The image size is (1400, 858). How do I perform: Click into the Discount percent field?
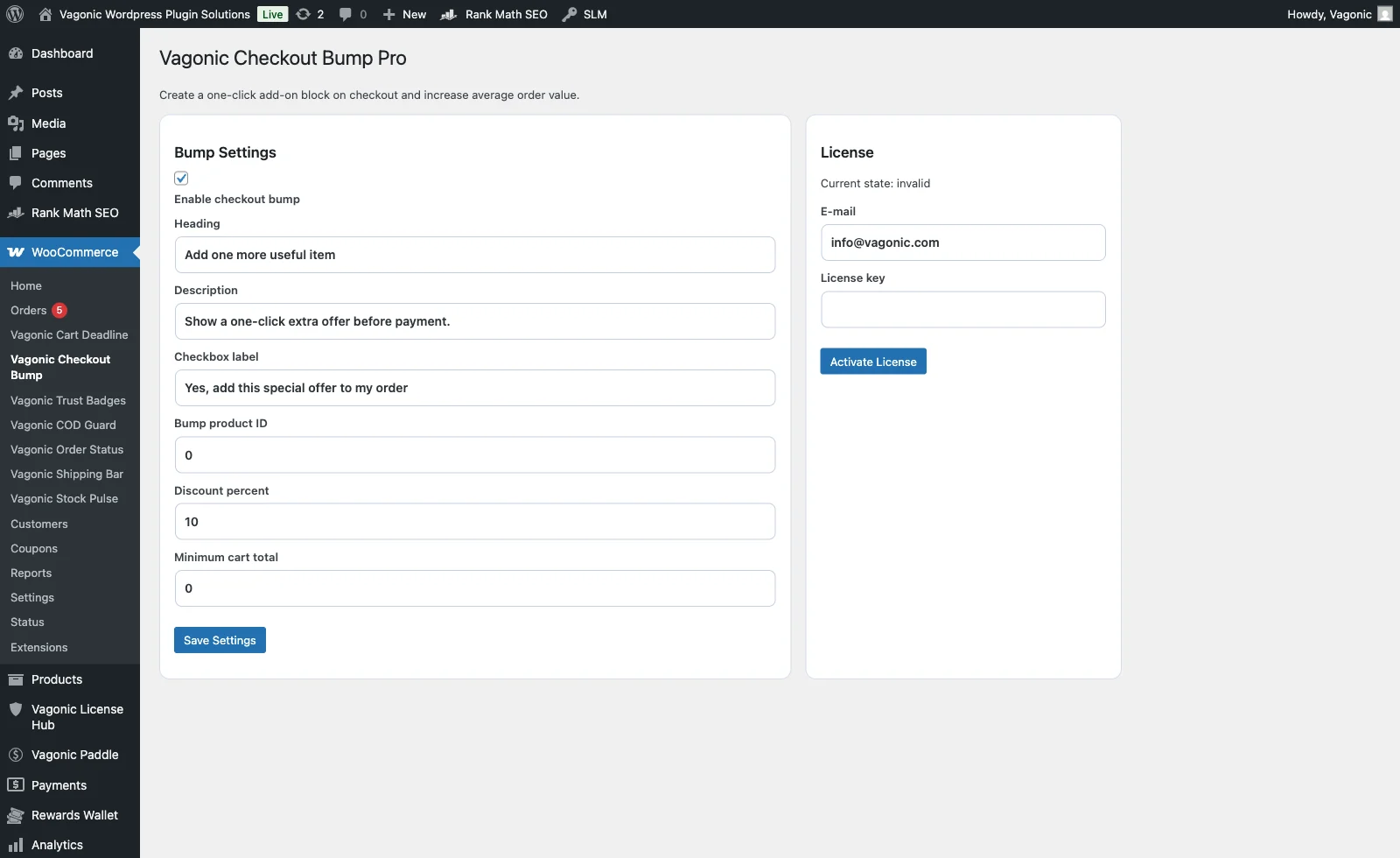[x=474, y=522]
